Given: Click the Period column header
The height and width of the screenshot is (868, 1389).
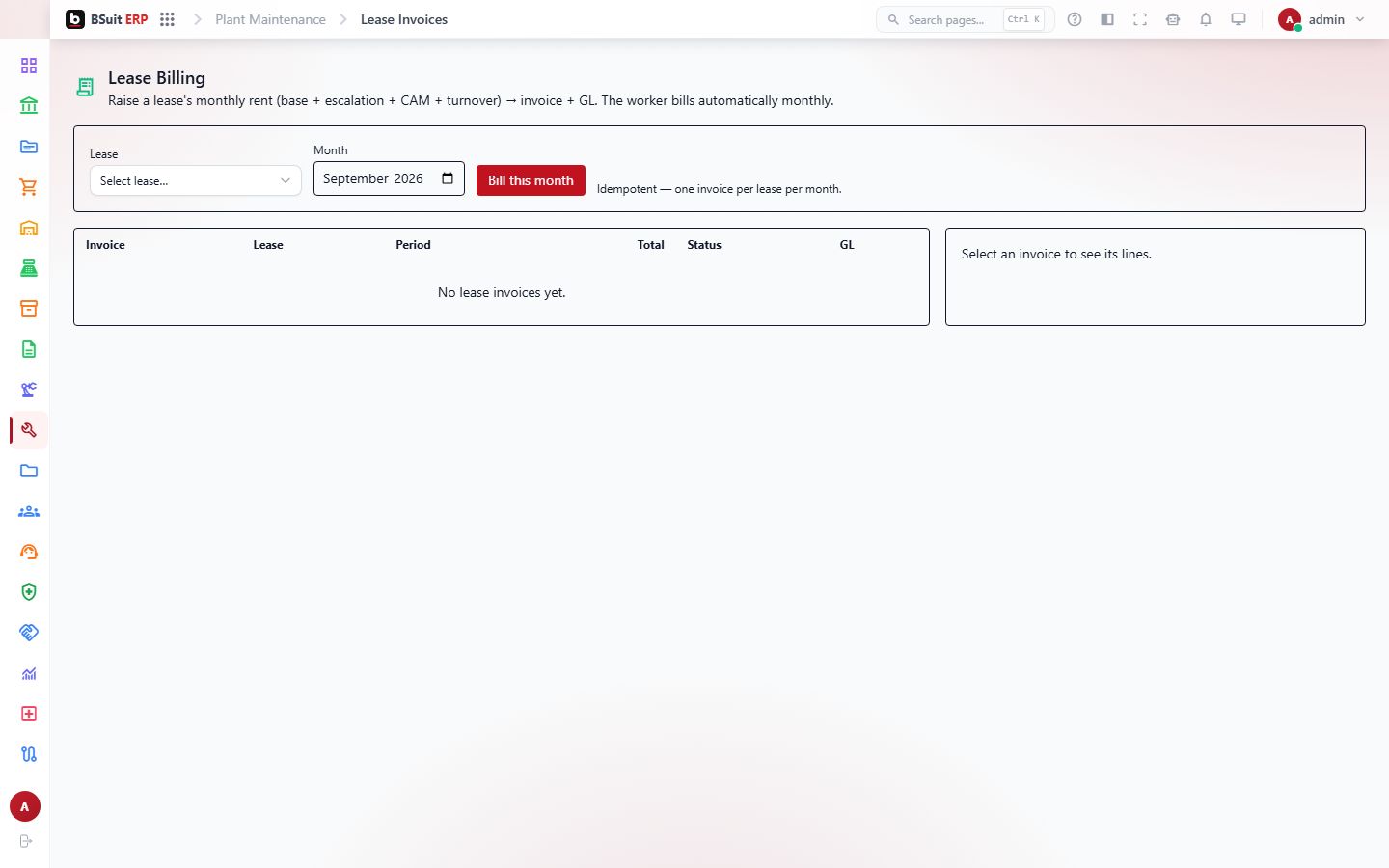Looking at the screenshot, I should tap(413, 245).
